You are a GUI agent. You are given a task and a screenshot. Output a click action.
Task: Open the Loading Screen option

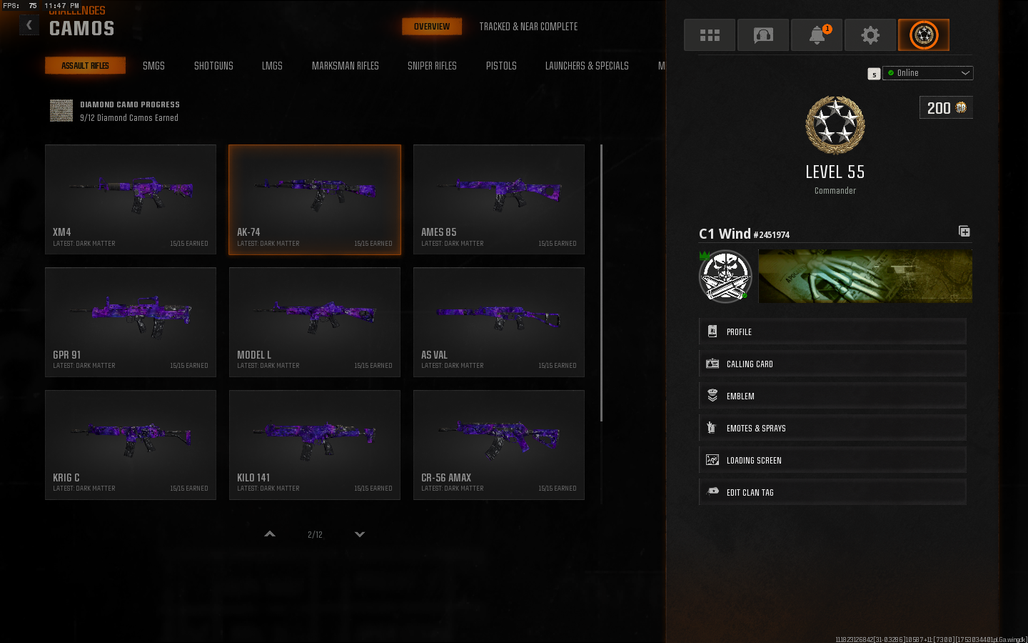(x=833, y=460)
